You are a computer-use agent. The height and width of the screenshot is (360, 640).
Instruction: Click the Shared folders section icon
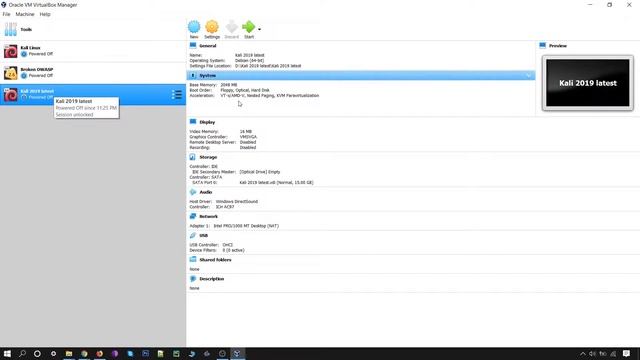coord(193,259)
